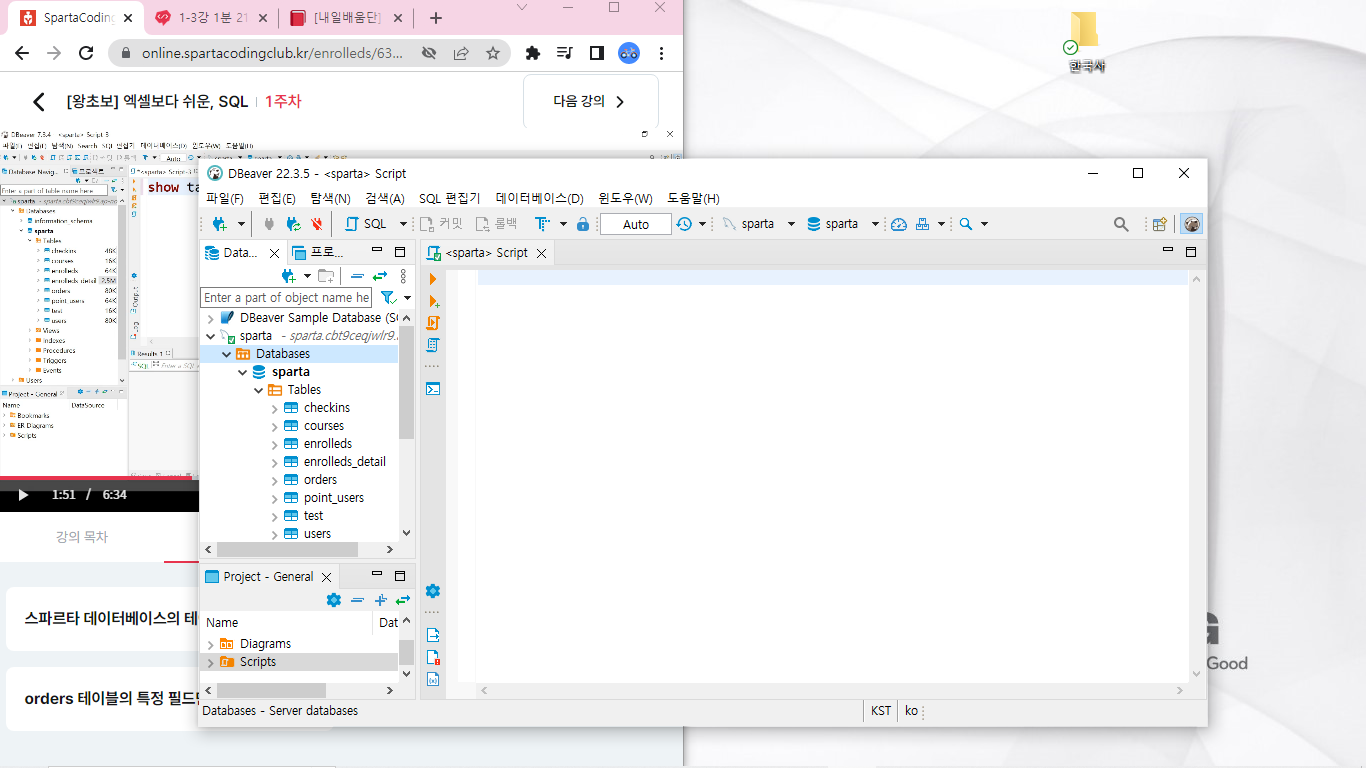Collapse the Databases tree node

click(227, 354)
